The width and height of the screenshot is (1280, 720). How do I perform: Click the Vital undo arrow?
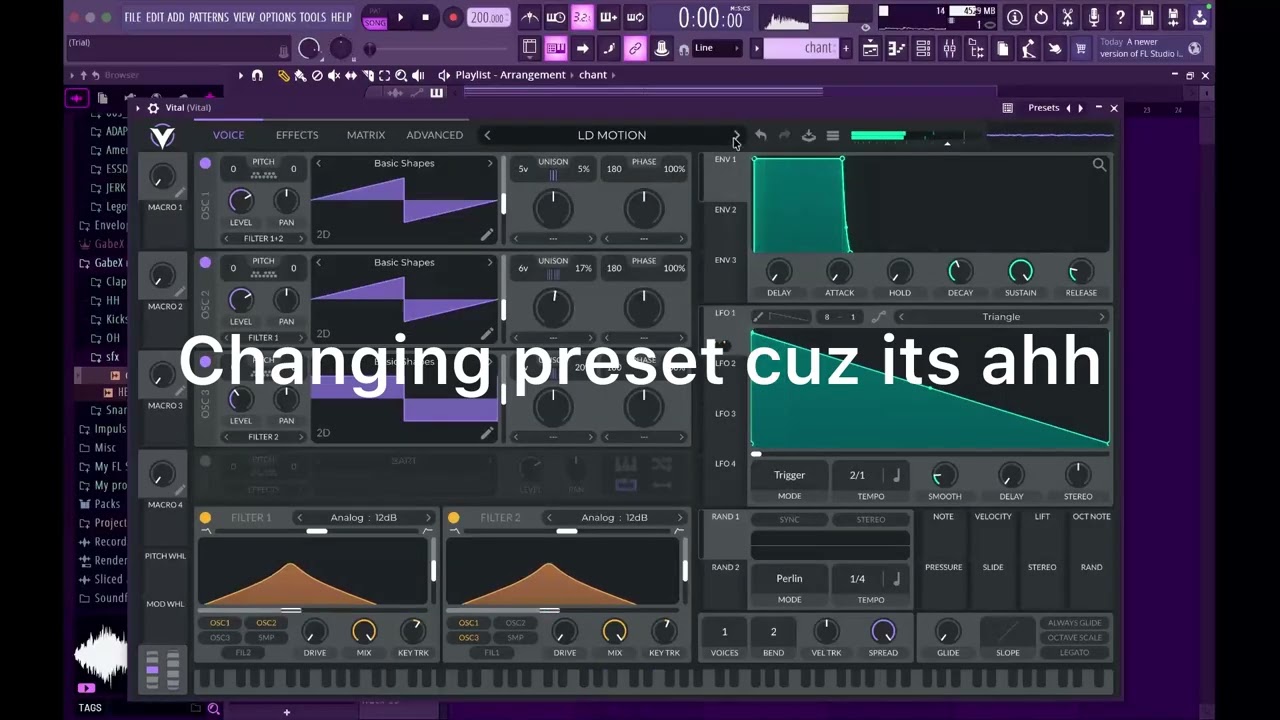761,136
